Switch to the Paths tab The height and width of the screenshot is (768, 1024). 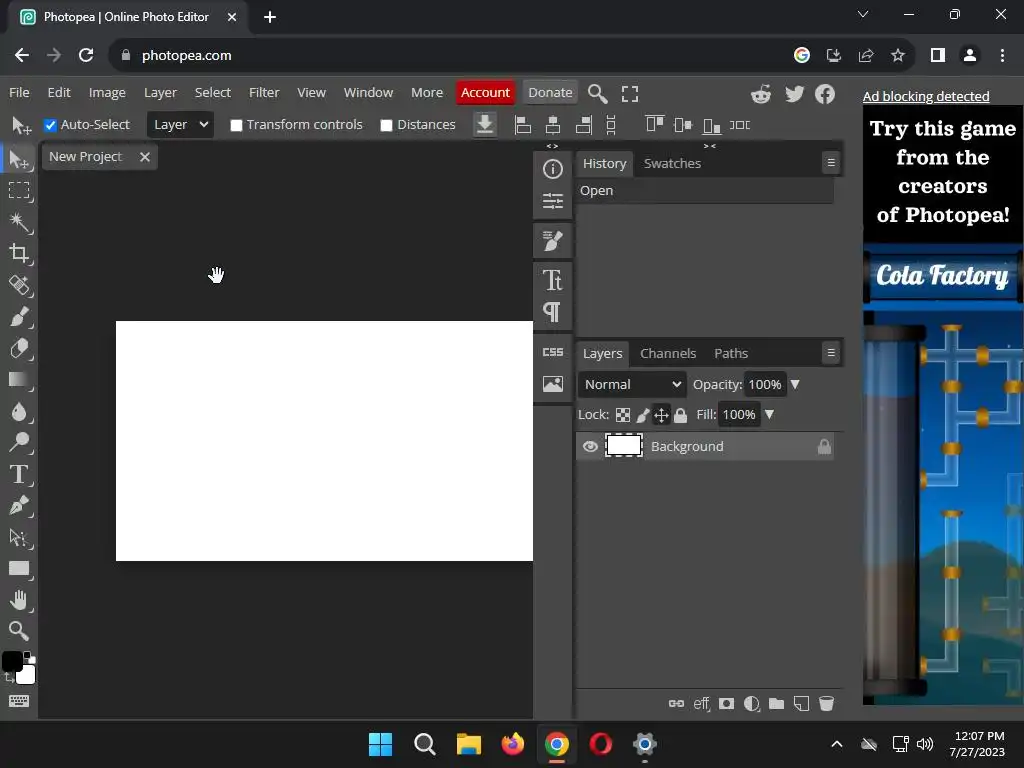point(731,353)
